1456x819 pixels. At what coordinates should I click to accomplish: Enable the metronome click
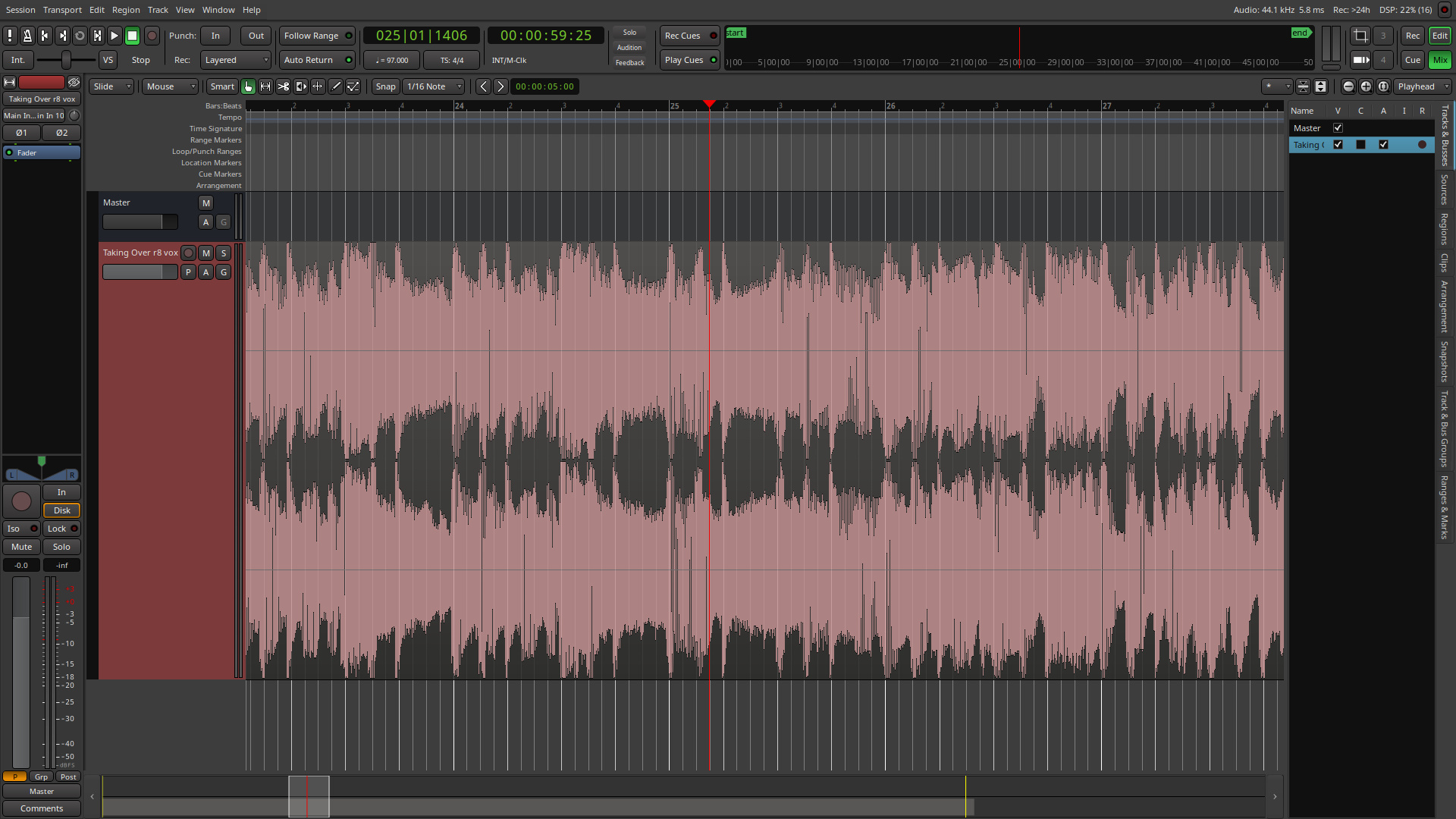[27, 36]
